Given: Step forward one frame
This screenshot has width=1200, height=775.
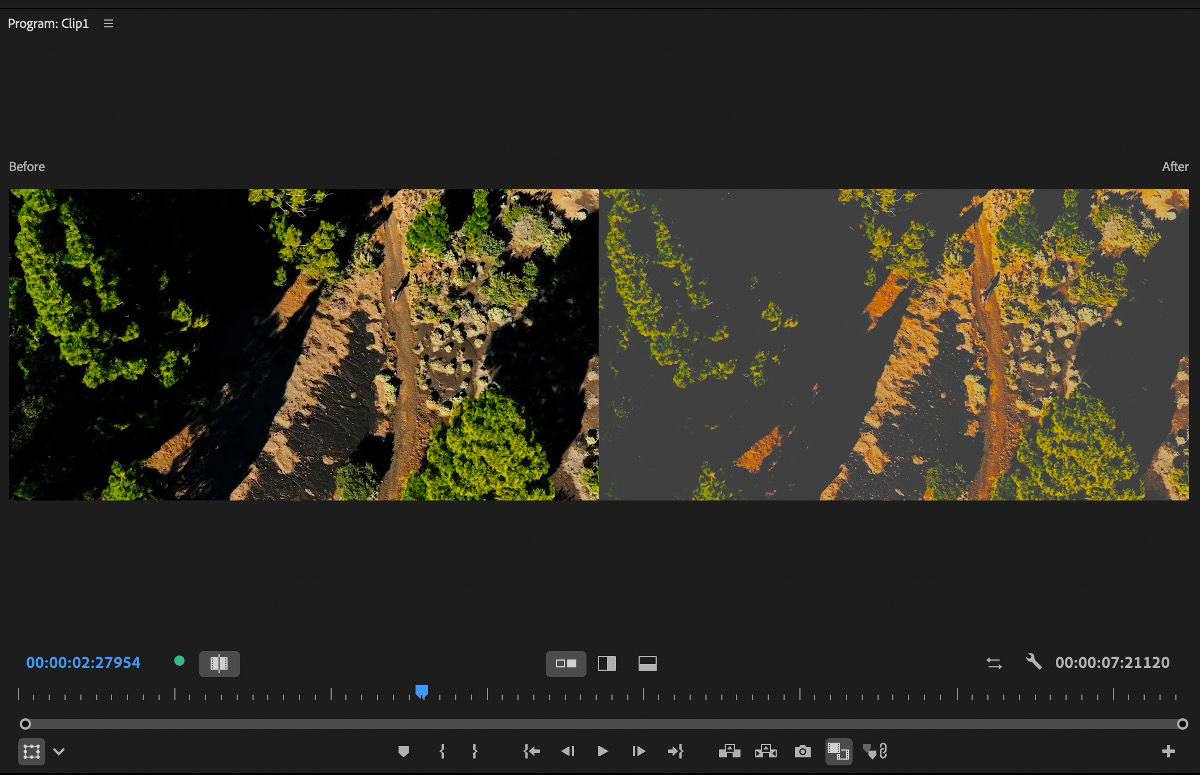Looking at the screenshot, I should coord(638,751).
